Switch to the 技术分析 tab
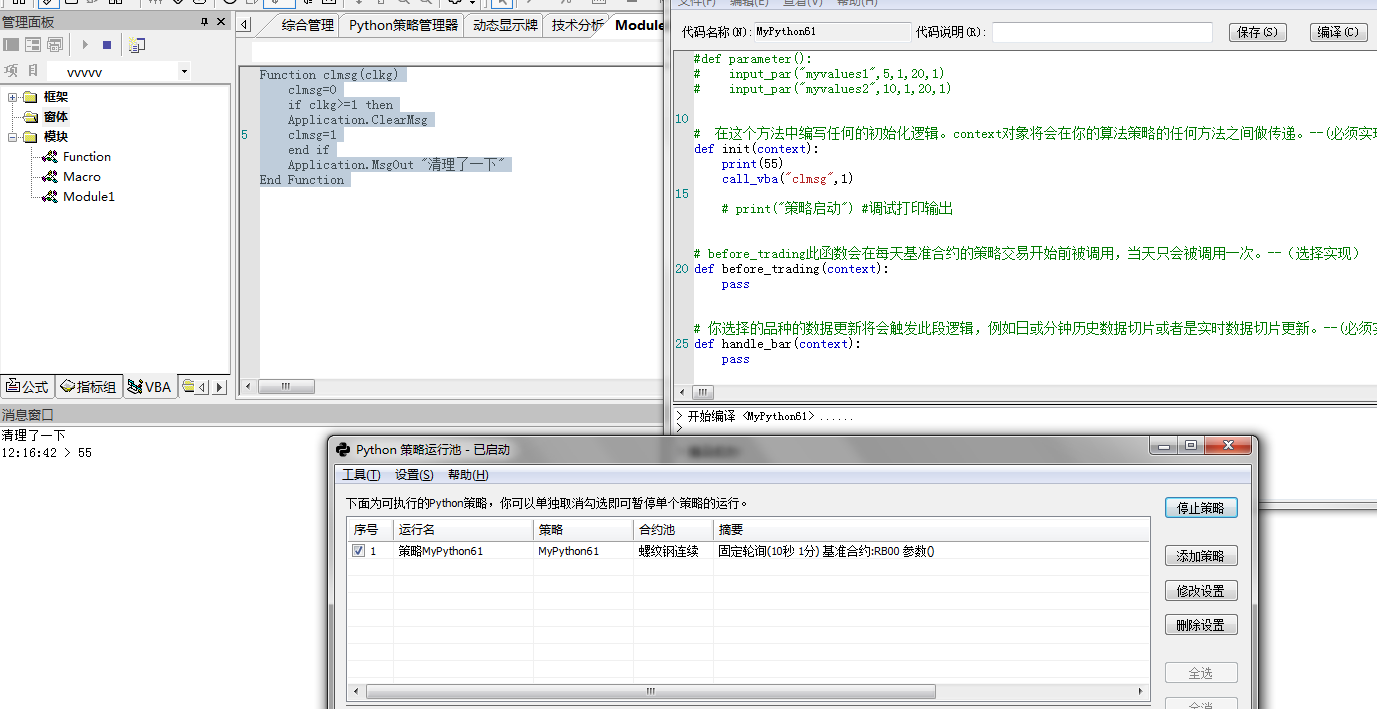The height and width of the screenshot is (709, 1377). point(577,25)
